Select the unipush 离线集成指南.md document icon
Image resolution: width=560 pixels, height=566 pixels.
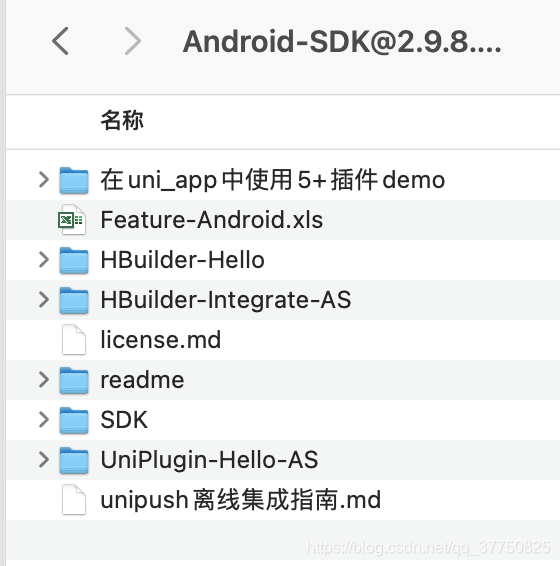[x=74, y=500]
